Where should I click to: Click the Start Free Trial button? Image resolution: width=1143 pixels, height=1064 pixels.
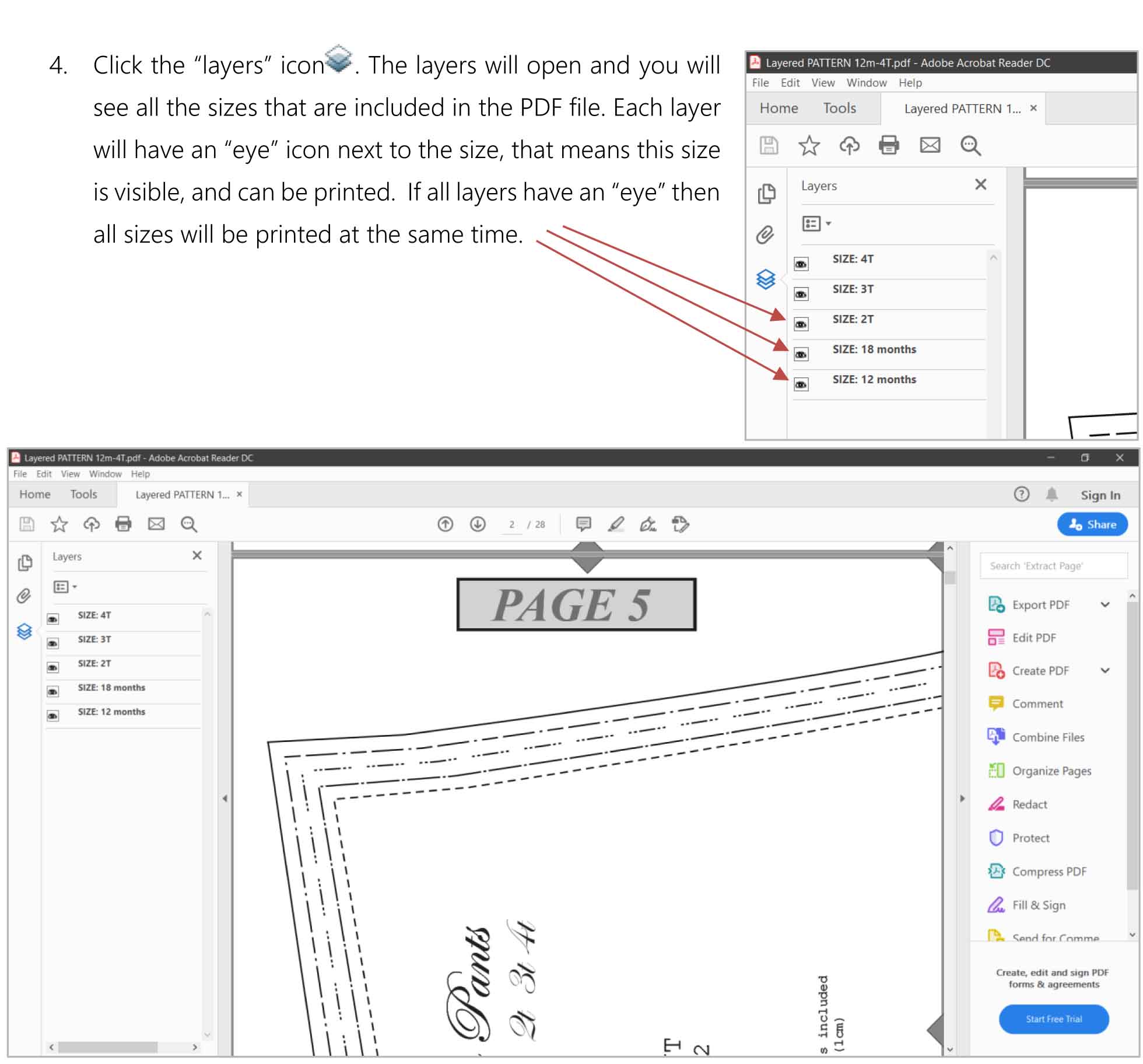click(x=1049, y=1022)
